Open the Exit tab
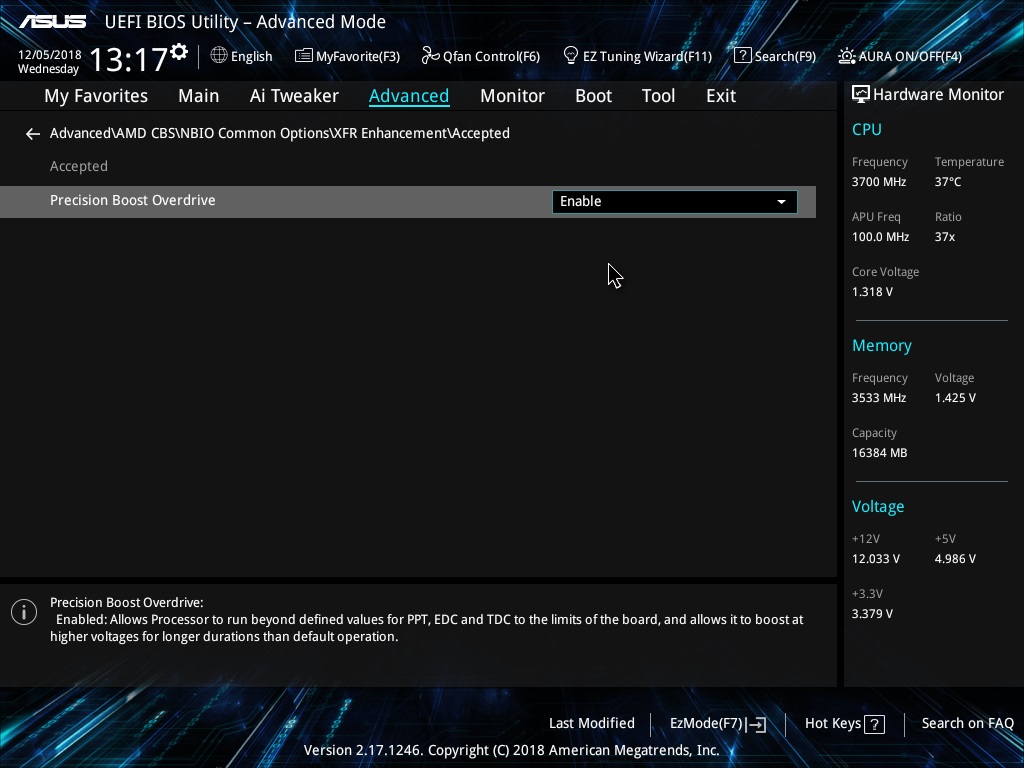Screen dimensions: 1024x768 click(x=721, y=96)
